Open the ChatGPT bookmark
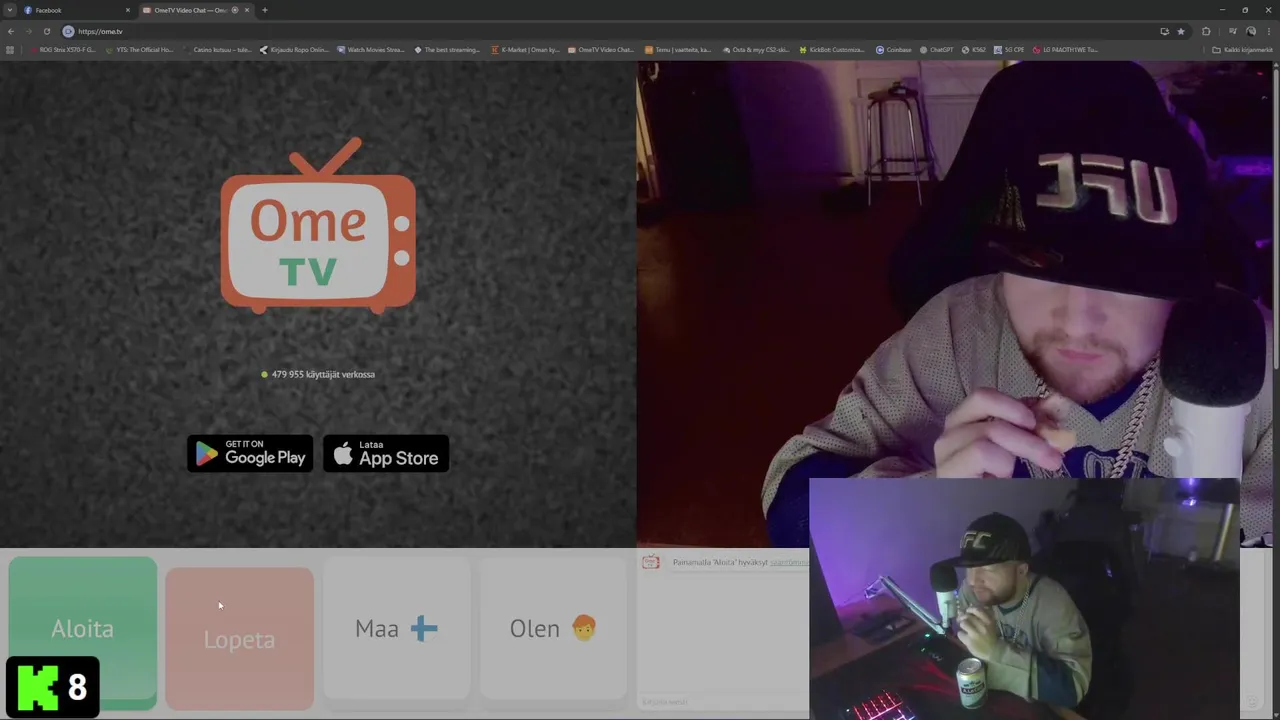Viewport: 1280px width, 720px height. (937, 49)
